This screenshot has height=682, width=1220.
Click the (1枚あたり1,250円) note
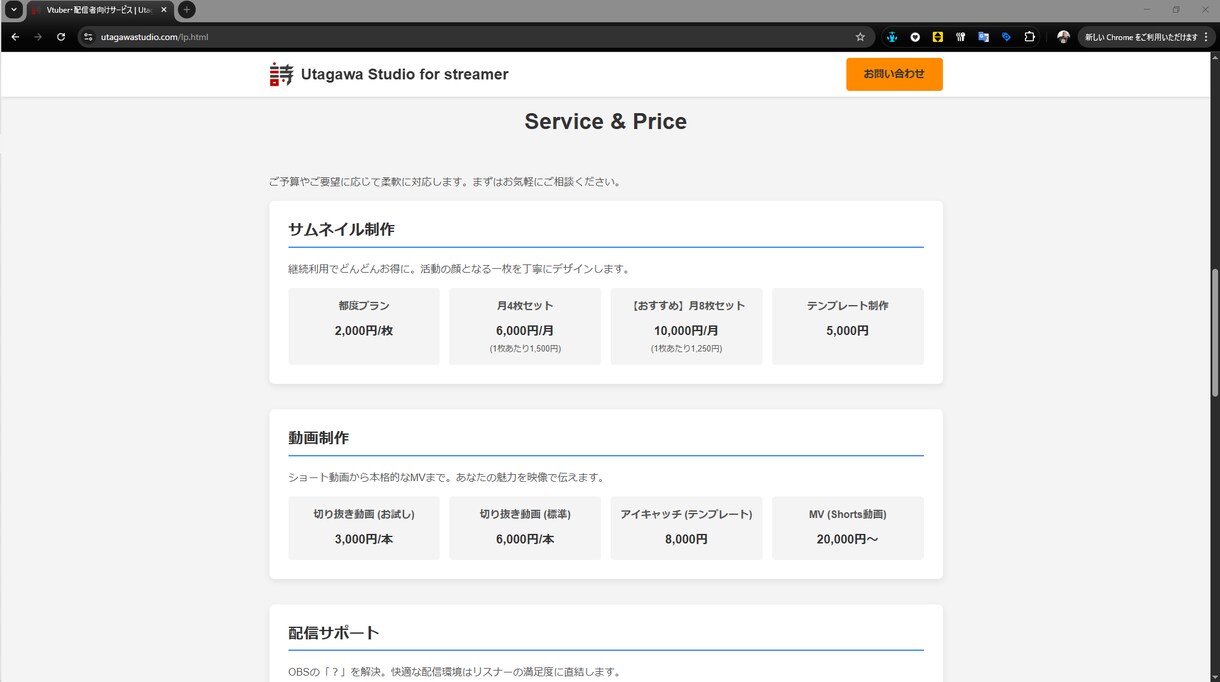tap(686, 349)
